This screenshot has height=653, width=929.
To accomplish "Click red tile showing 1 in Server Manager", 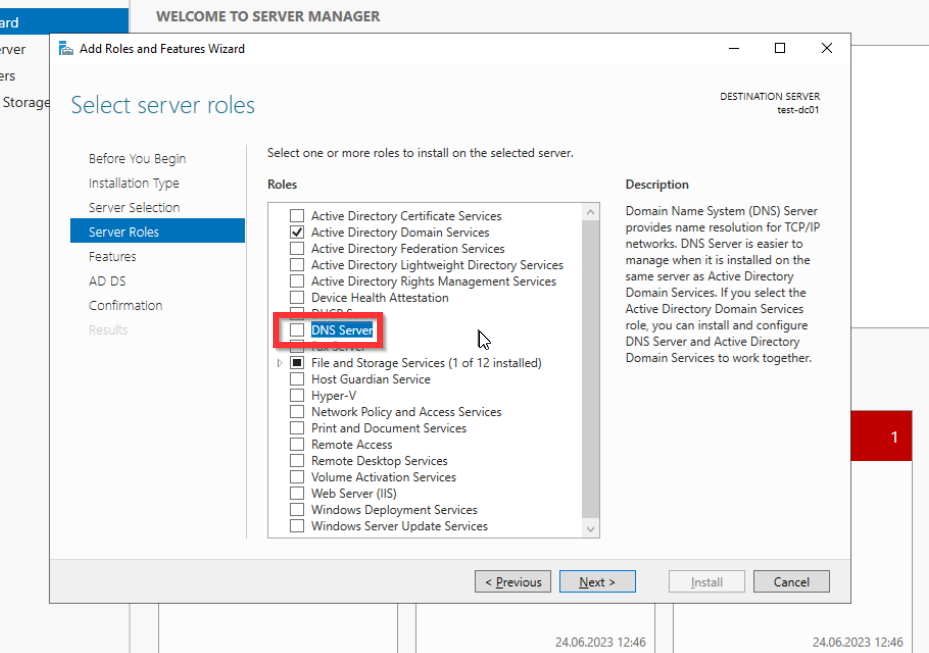I will [x=882, y=436].
